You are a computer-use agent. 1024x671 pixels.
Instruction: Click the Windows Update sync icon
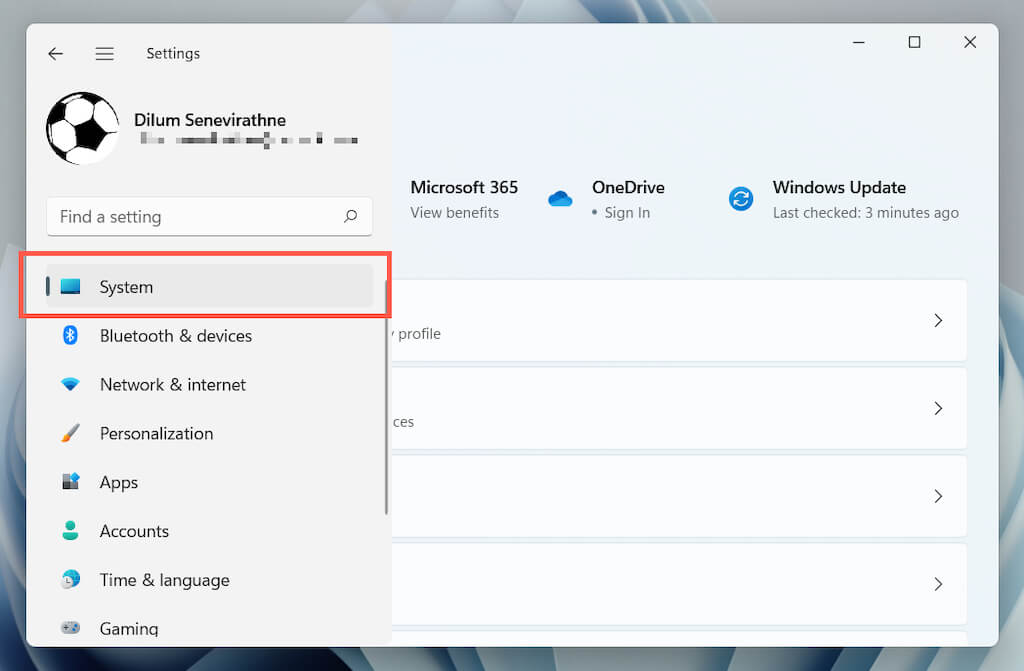point(741,199)
